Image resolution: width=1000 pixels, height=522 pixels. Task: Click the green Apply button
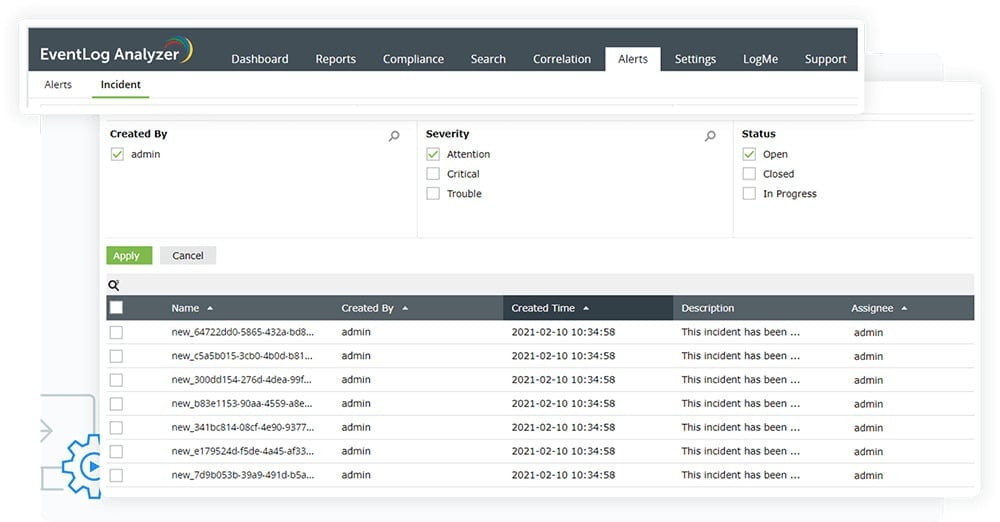click(129, 255)
